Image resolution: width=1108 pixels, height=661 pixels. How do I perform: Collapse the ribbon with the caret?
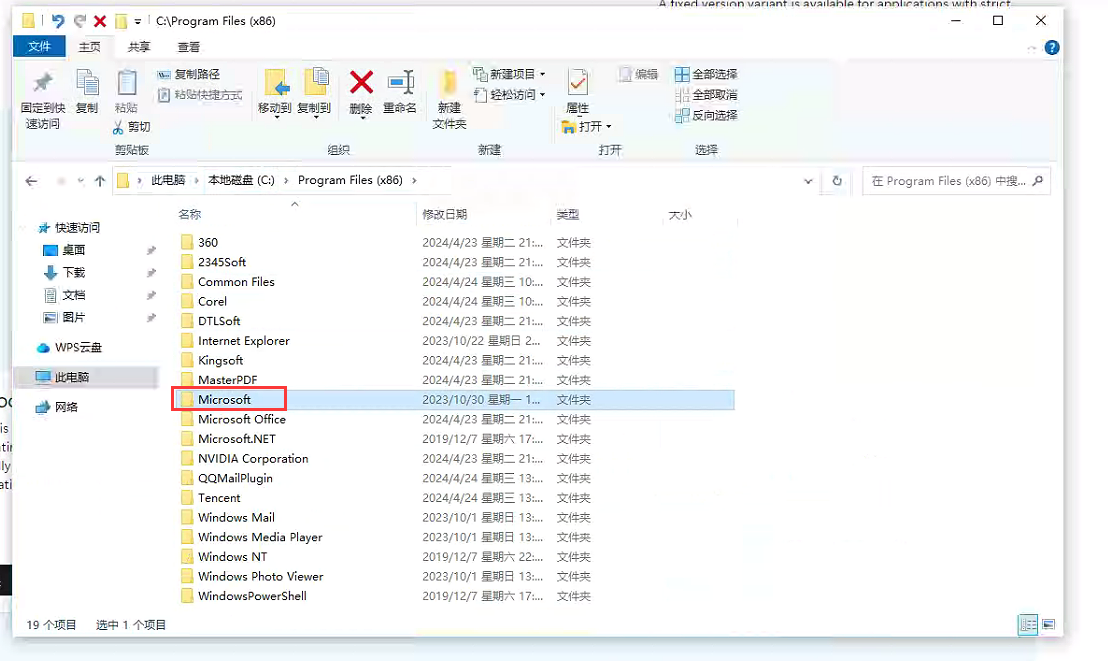1032,48
